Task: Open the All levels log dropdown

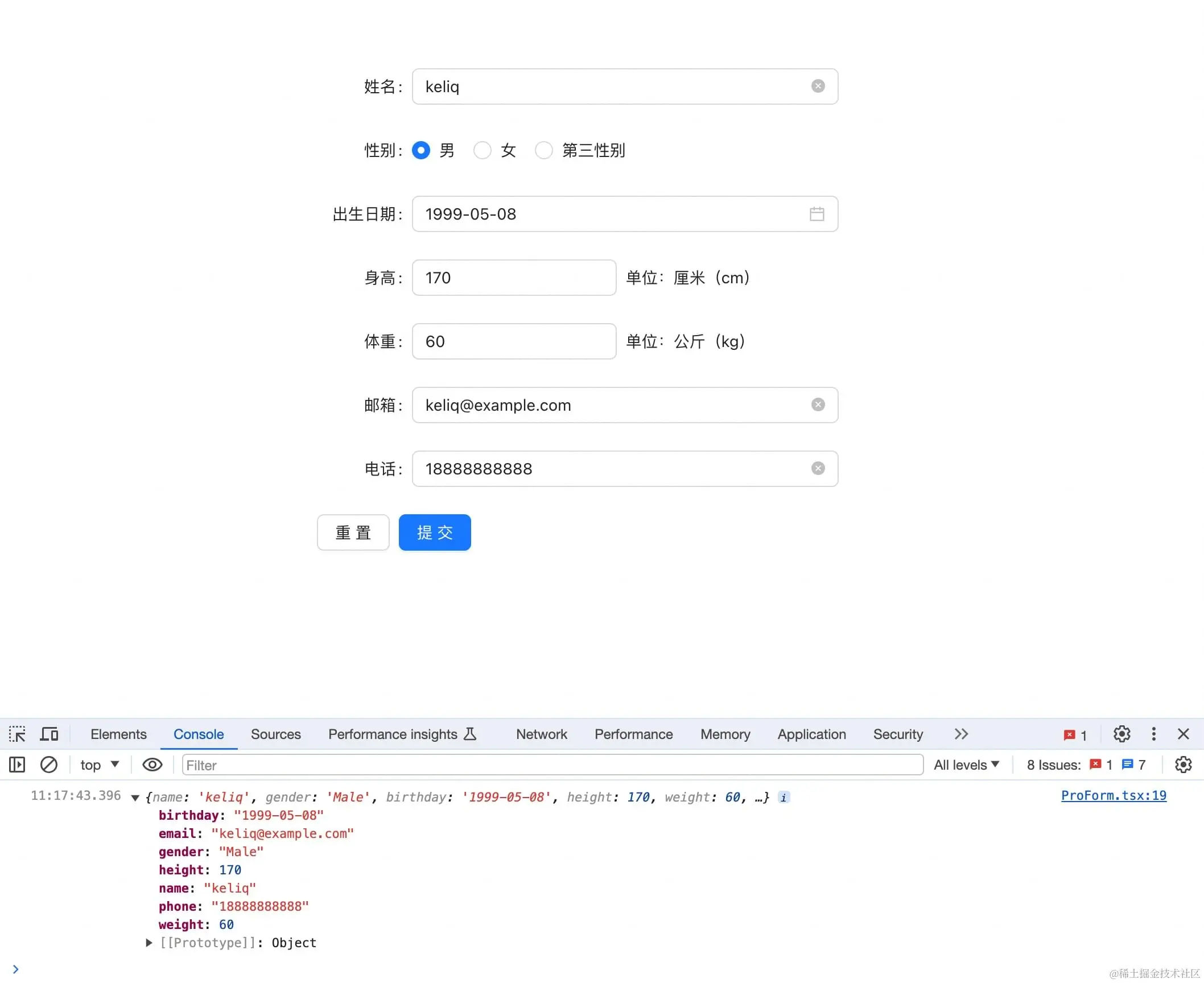Action: pos(966,765)
